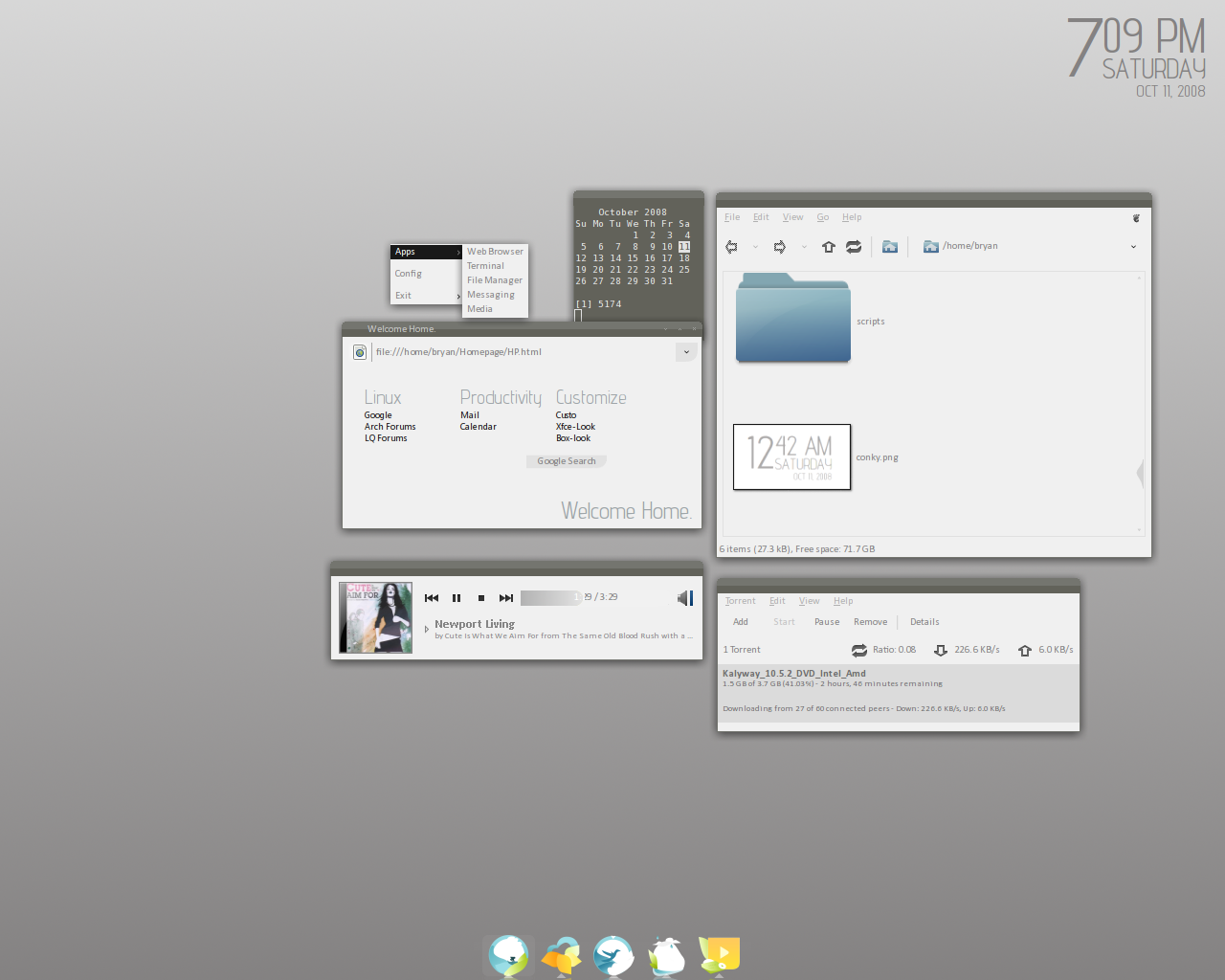1225x980 pixels.
Task: Open the Box-look link
Action: point(573,438)
